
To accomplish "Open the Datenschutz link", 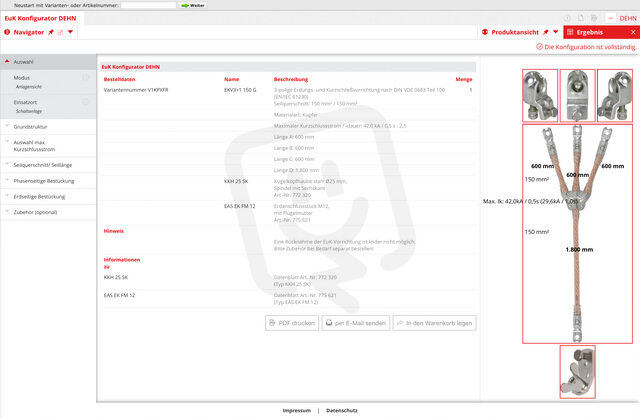I will pos(342,410).
